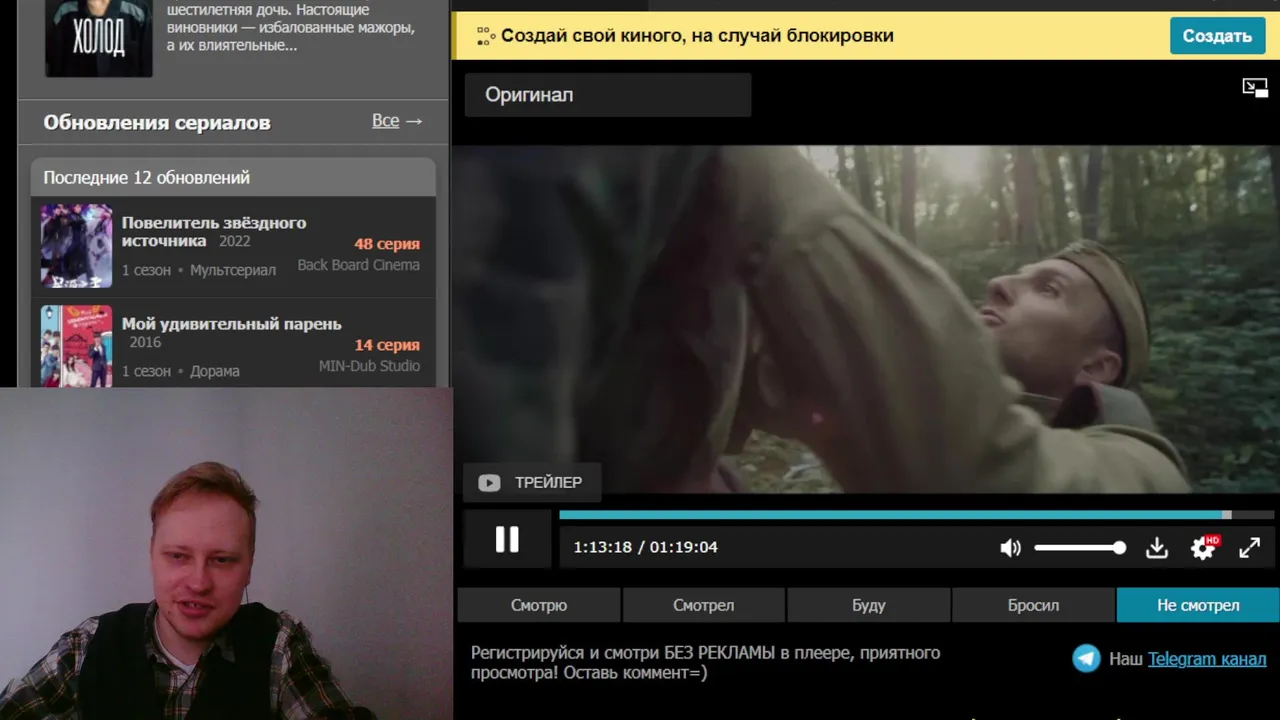Mute the player volume speaker icon
Image resolution: width=1280 pixels, height=720 pixels.
[x=1010, y=548]
